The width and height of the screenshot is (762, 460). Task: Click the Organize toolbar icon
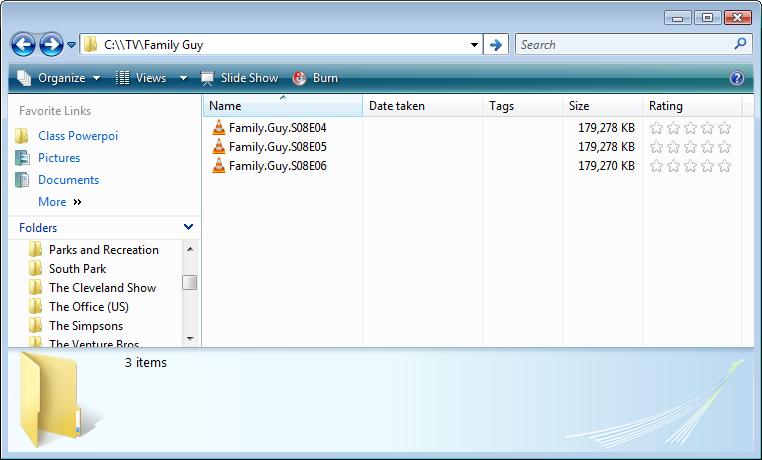[x=23, y=78]
